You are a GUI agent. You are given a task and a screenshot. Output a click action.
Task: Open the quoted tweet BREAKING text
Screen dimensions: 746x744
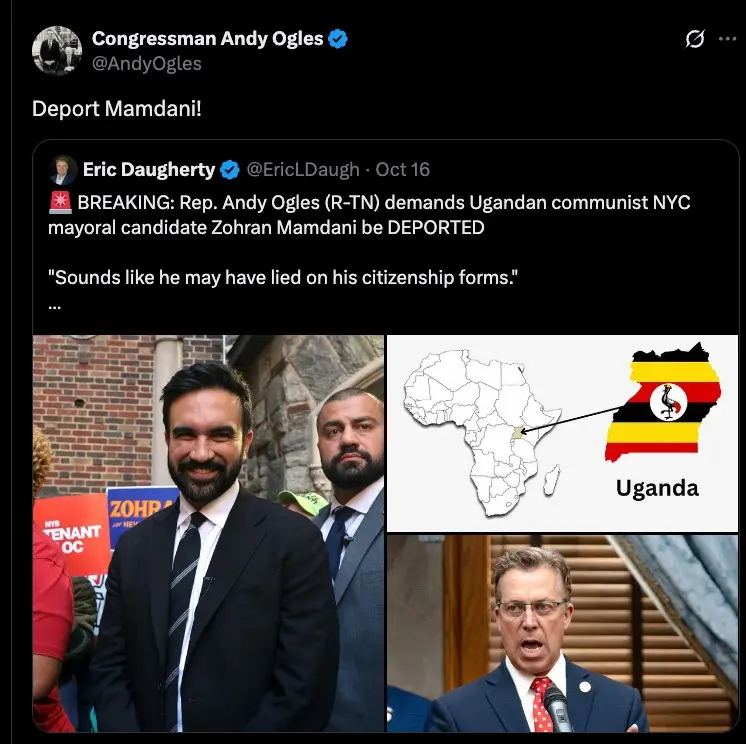pos(369,215)
